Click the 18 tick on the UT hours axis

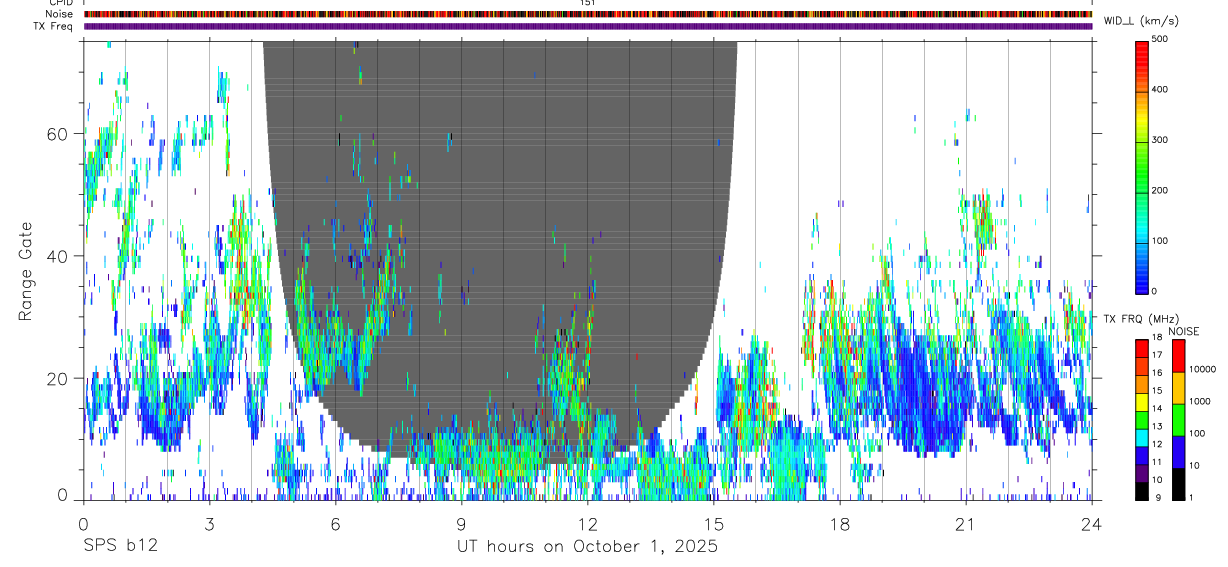pyautogui.click(x=839, y=523)
